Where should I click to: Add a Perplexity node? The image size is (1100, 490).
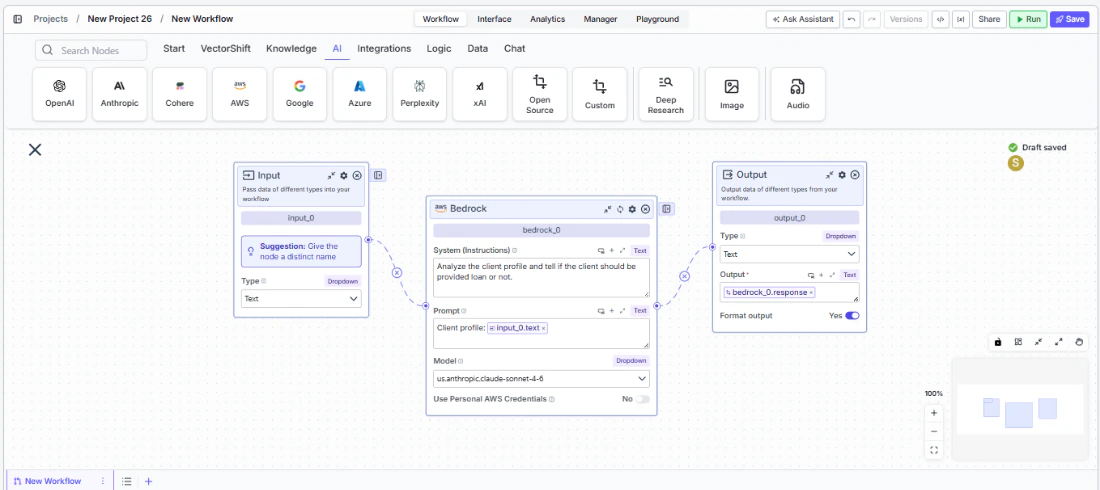(420, 94)
